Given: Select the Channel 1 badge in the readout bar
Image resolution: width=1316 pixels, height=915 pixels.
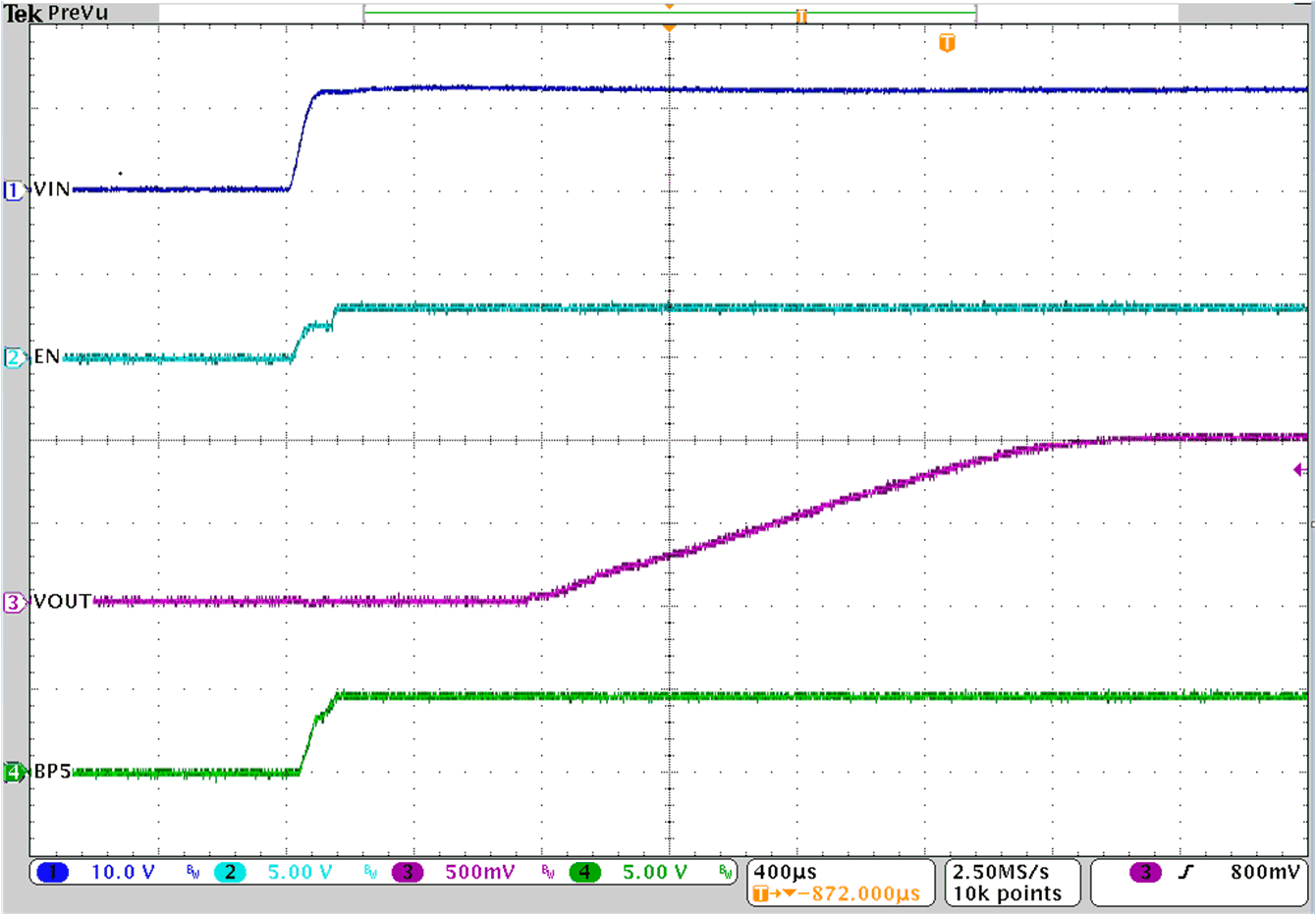Looking at the screenshot, I should coord(54,874).
